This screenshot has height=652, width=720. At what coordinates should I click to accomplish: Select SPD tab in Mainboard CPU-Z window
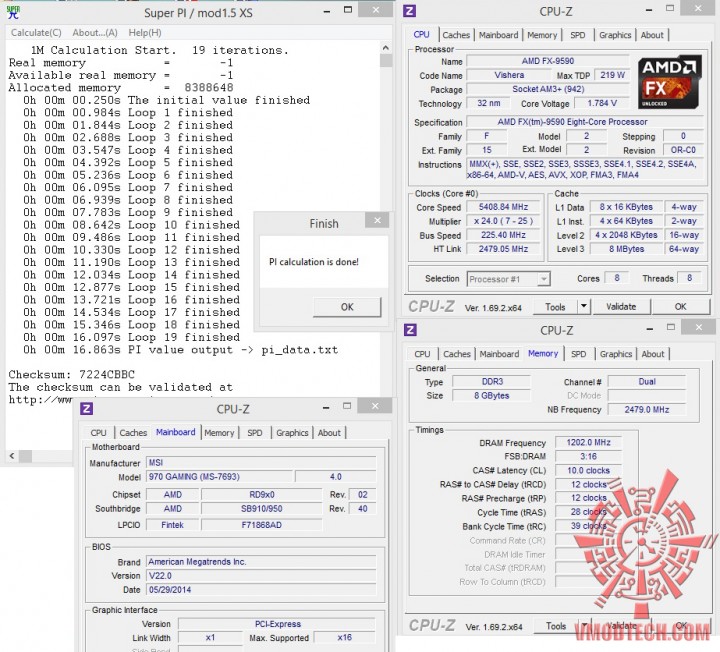(x=255, y=433)
